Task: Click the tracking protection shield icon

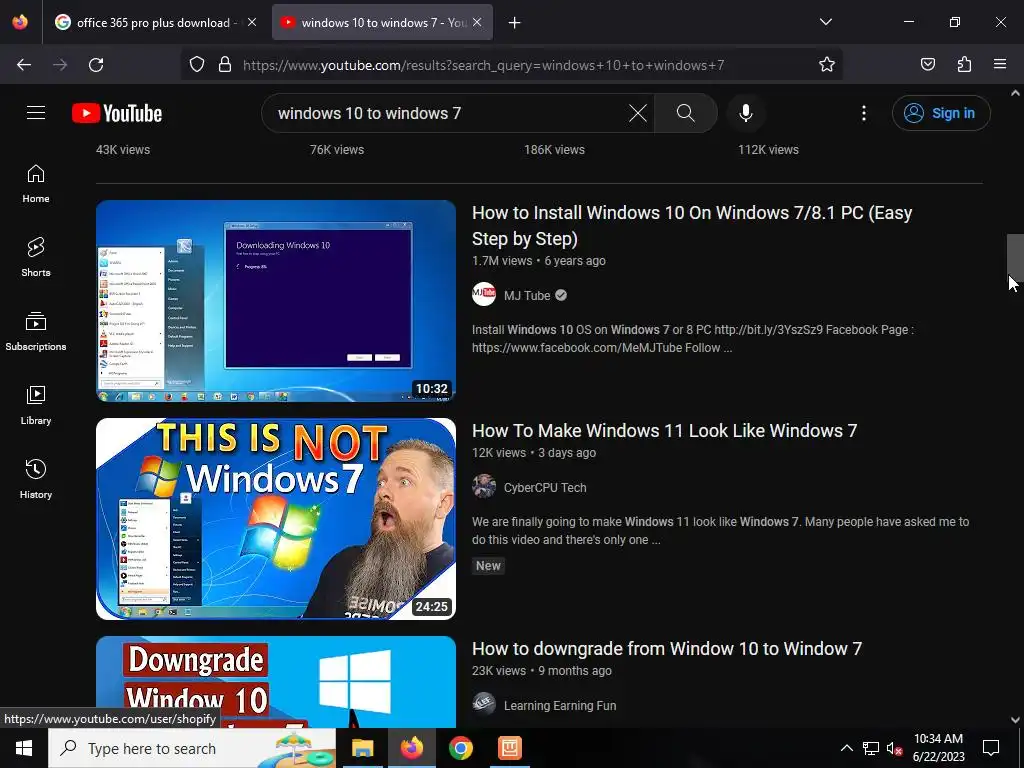Action: (197, 65)
